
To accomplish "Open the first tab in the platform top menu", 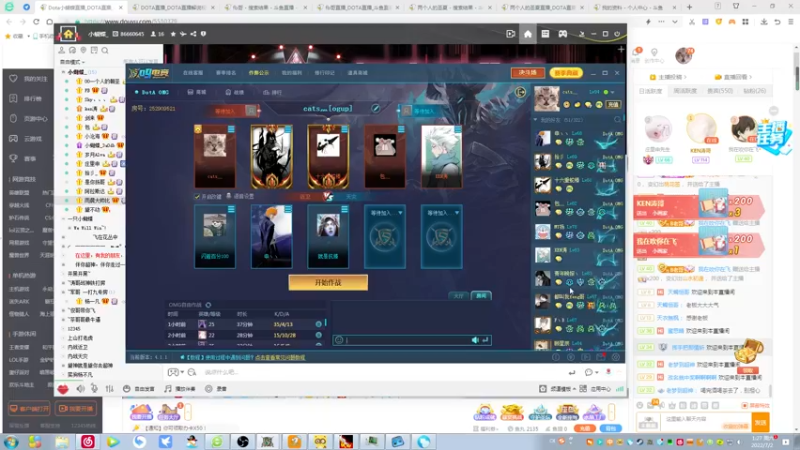I will click(x=193, y=73).
